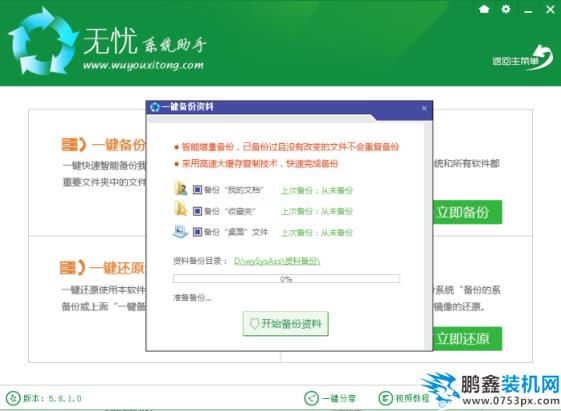Click the My Documents 上次备份:从未备份 text
Viewport: 561px width, 411px height.
317,190
